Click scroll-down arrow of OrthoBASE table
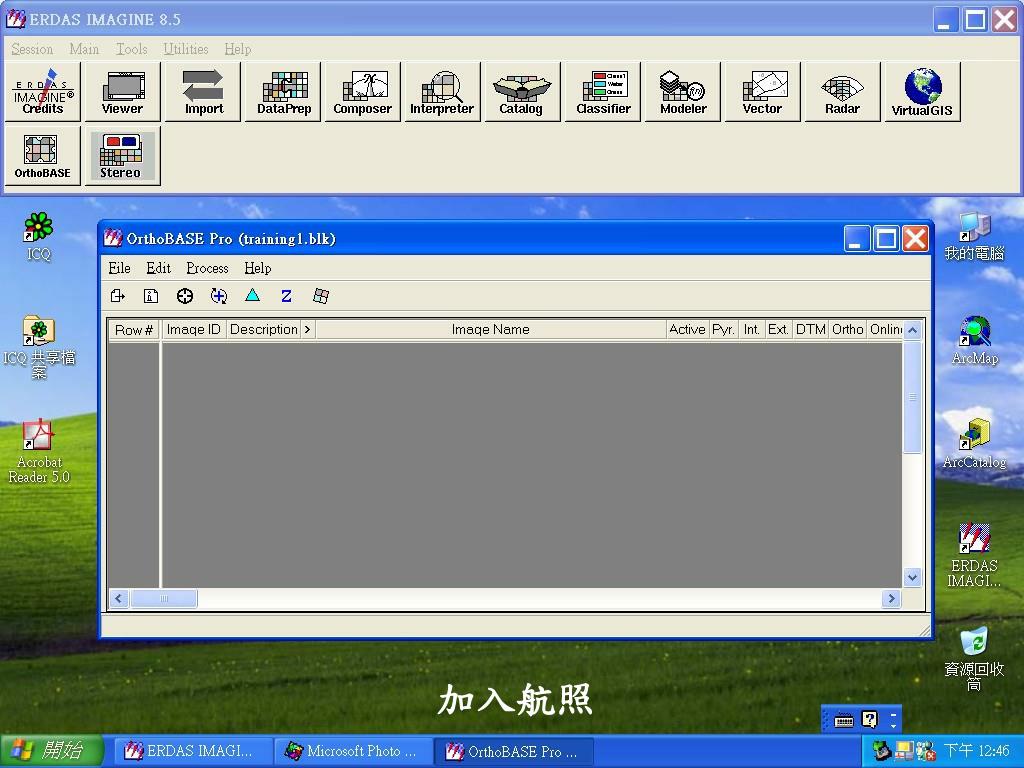This screenshot has width=1024, height=768. click(x=912, y=577)
